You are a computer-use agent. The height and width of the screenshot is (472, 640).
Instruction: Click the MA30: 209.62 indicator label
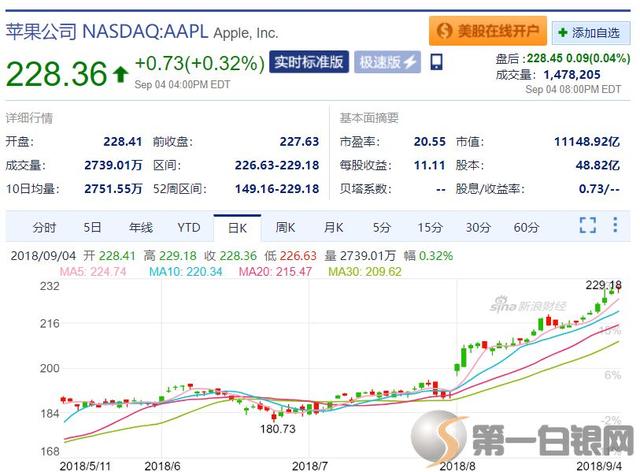pos(365,272)
